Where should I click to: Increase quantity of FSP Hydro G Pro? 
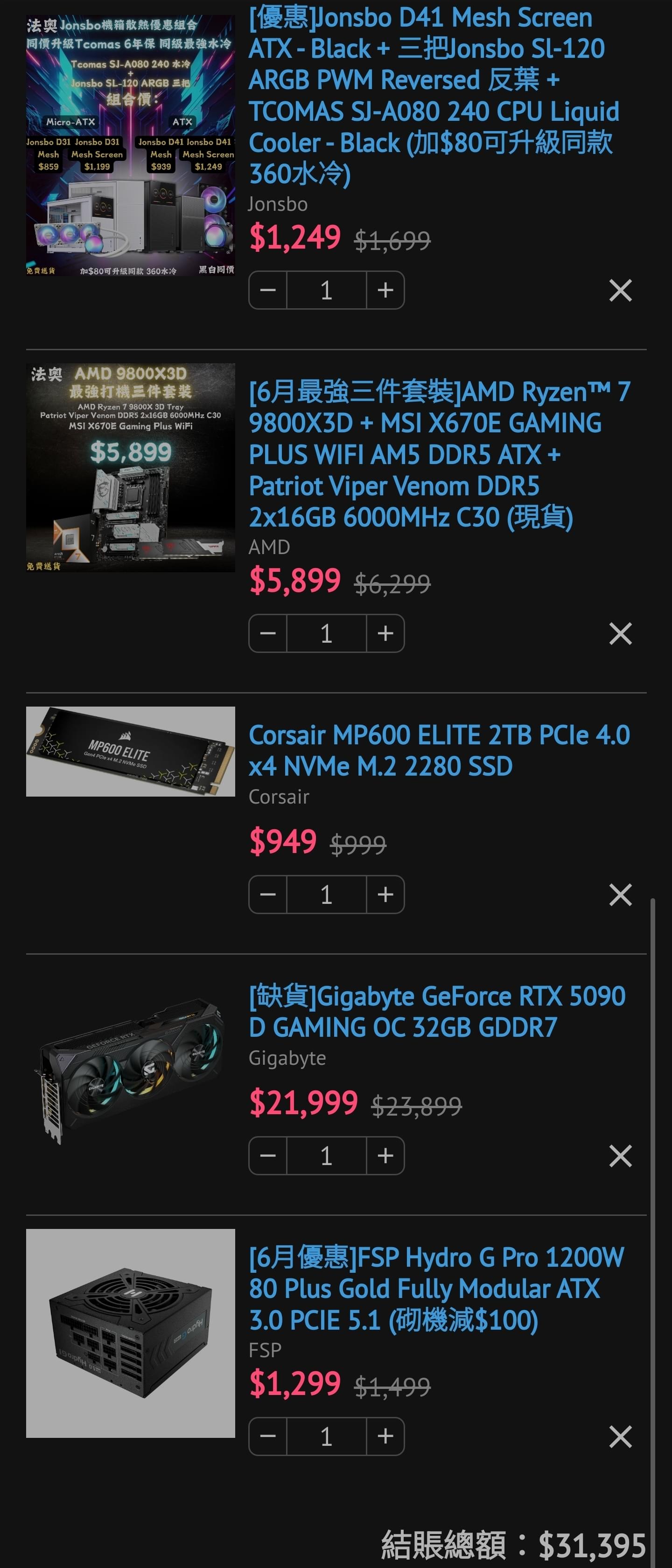[x=385, y=1436]
